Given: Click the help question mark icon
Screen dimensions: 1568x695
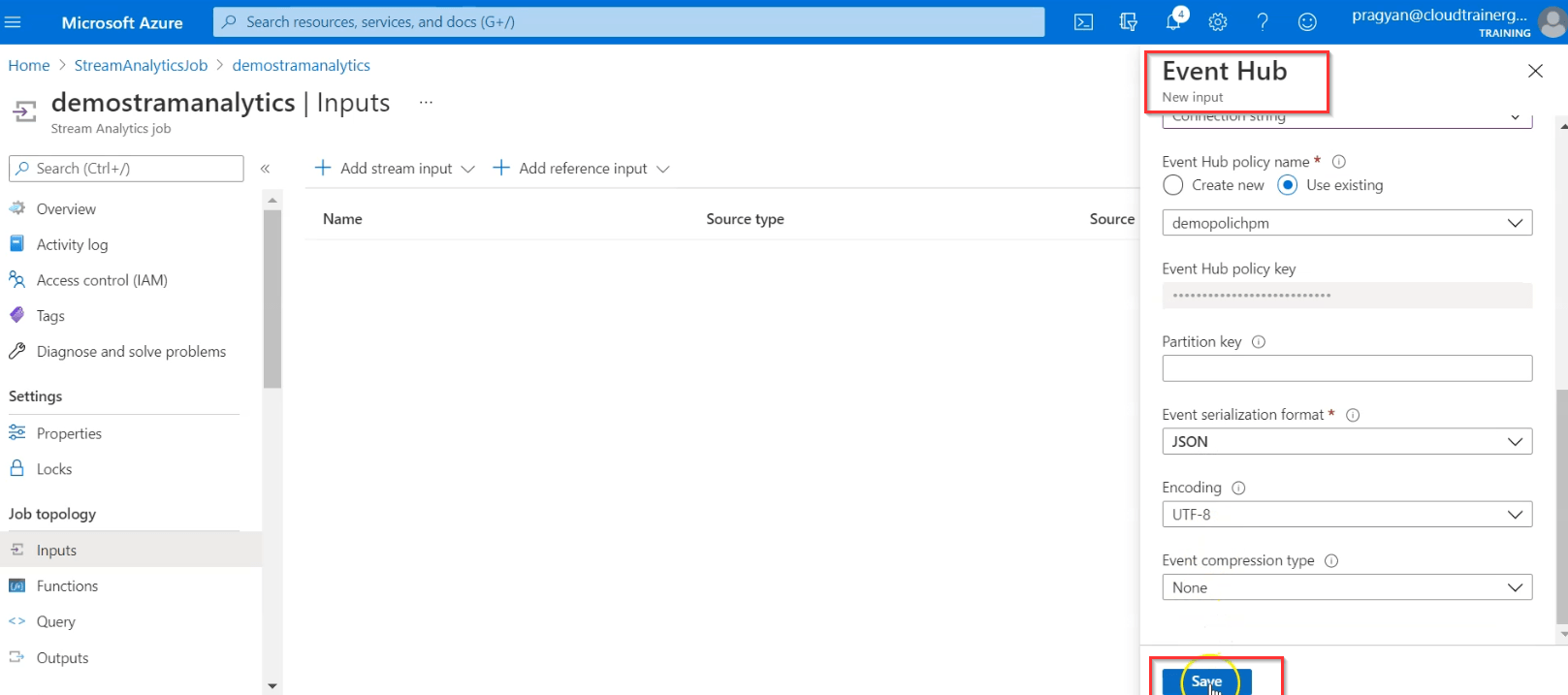Looking at the screenshot, I should click(1263, 22).
